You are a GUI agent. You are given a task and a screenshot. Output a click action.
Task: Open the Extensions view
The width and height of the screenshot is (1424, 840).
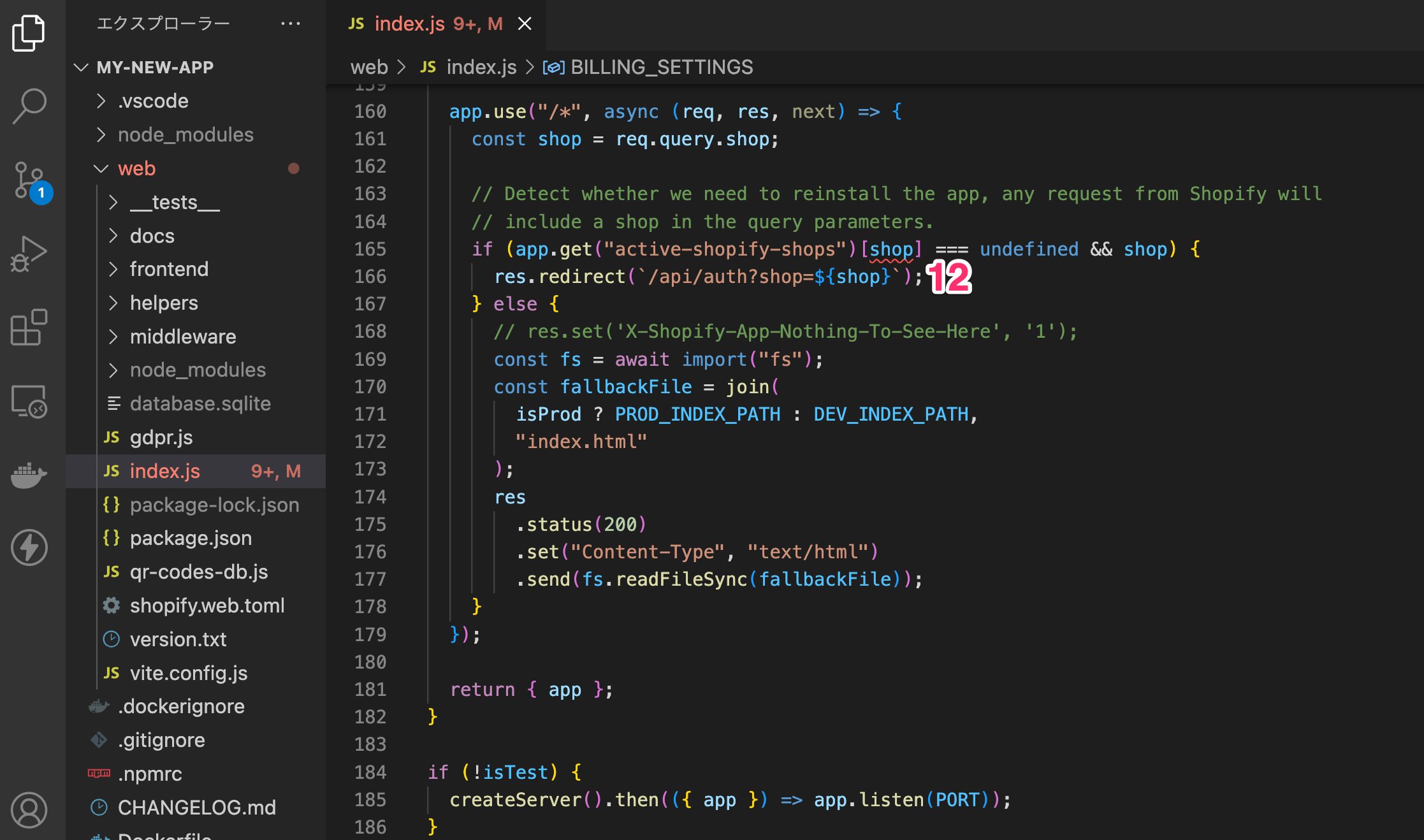(x=29, y=328)
